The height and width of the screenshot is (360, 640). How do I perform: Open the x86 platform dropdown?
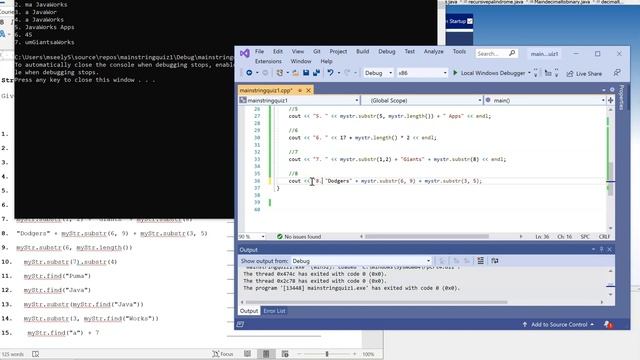tap(422, 73)
